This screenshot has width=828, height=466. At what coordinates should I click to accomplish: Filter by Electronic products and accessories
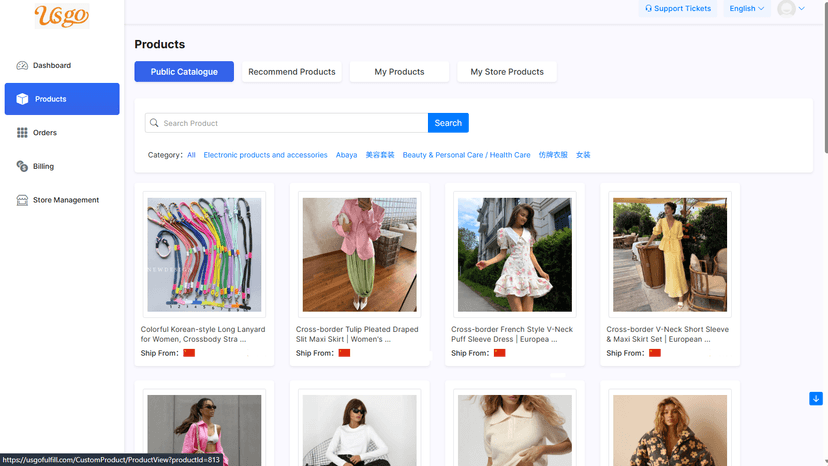pos(266,155)
